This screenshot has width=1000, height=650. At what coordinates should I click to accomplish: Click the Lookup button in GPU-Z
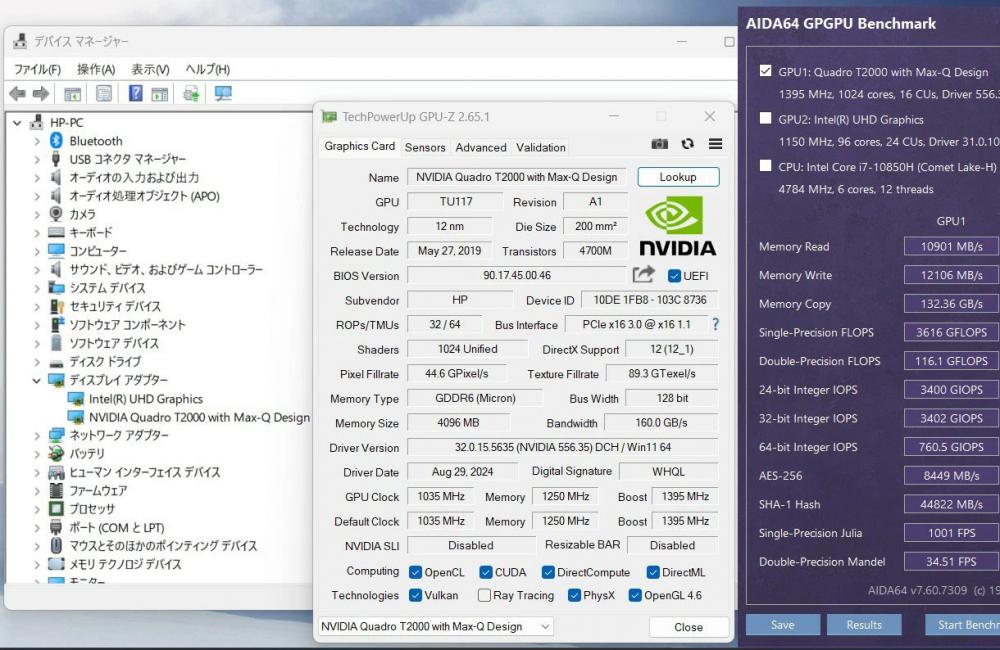[x=678, y=177]
